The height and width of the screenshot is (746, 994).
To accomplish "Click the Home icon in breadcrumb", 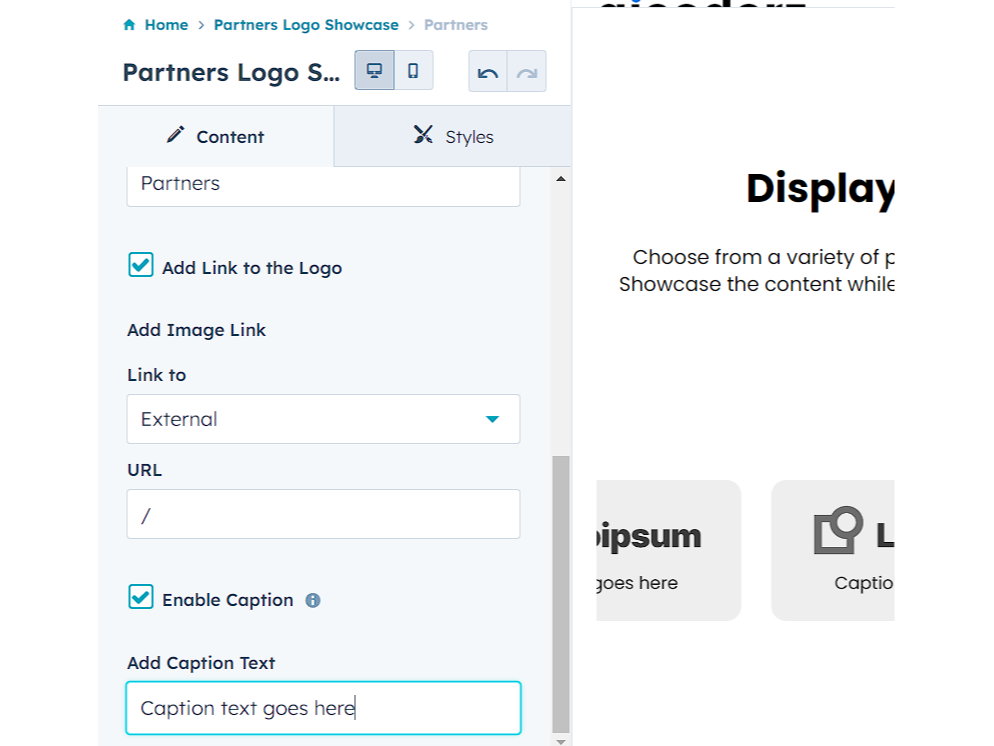I will (129, 25).
